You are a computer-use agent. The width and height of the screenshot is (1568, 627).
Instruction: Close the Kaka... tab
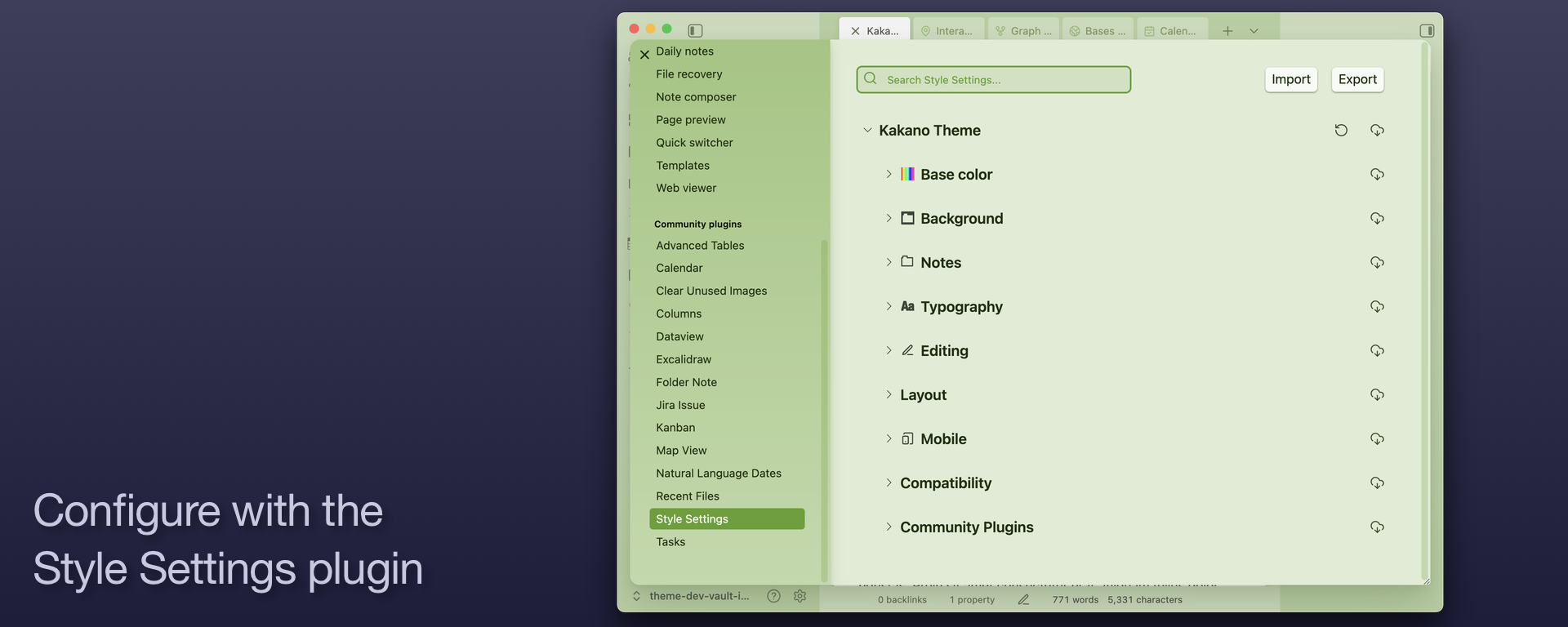(855, 31)
